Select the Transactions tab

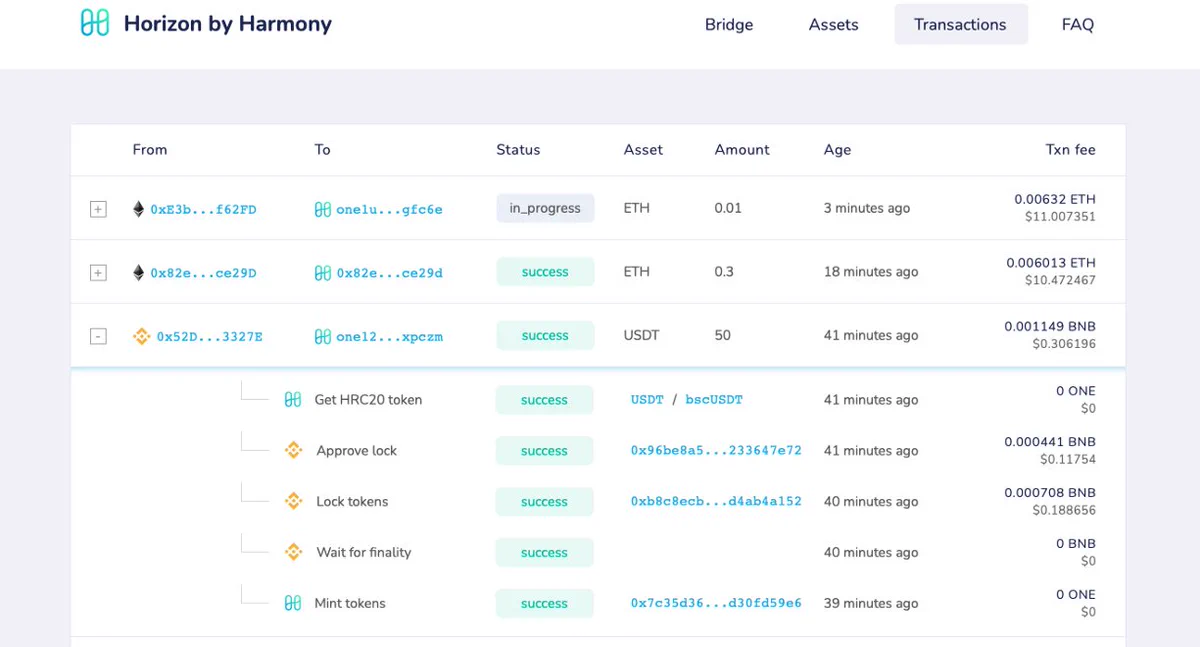coord(960,24)
